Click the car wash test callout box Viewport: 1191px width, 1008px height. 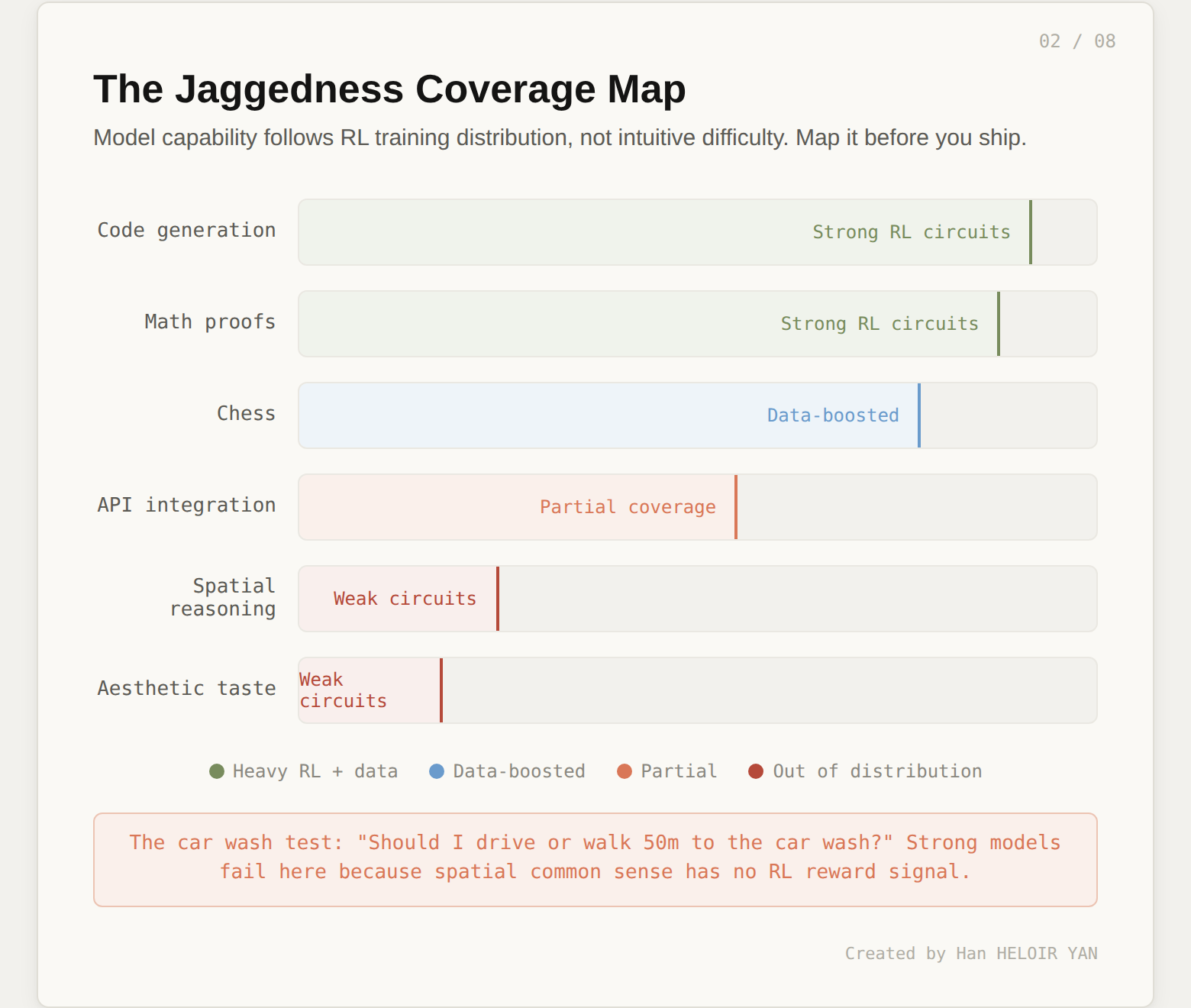tap(595, 860)
